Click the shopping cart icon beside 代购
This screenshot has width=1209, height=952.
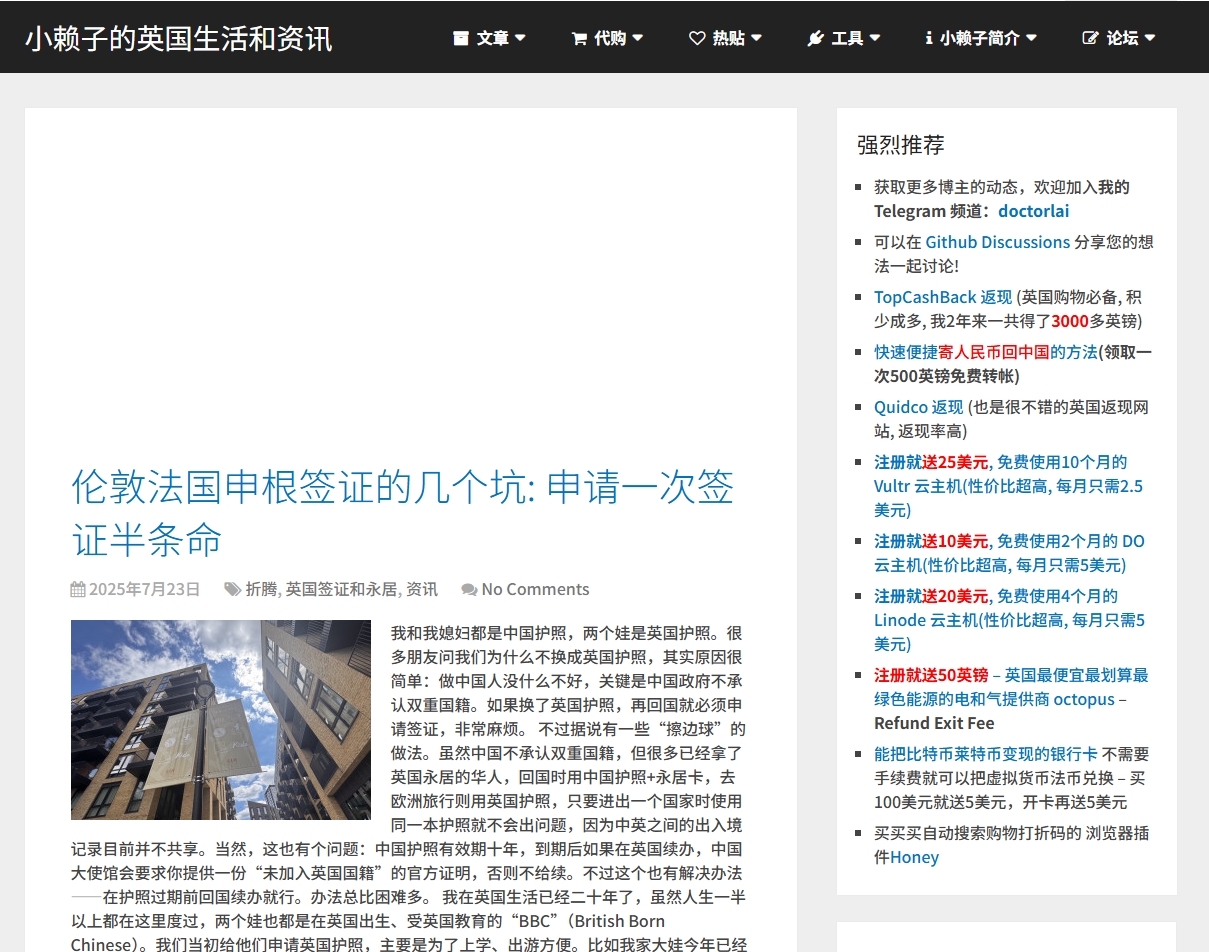(x=578, y=38)
